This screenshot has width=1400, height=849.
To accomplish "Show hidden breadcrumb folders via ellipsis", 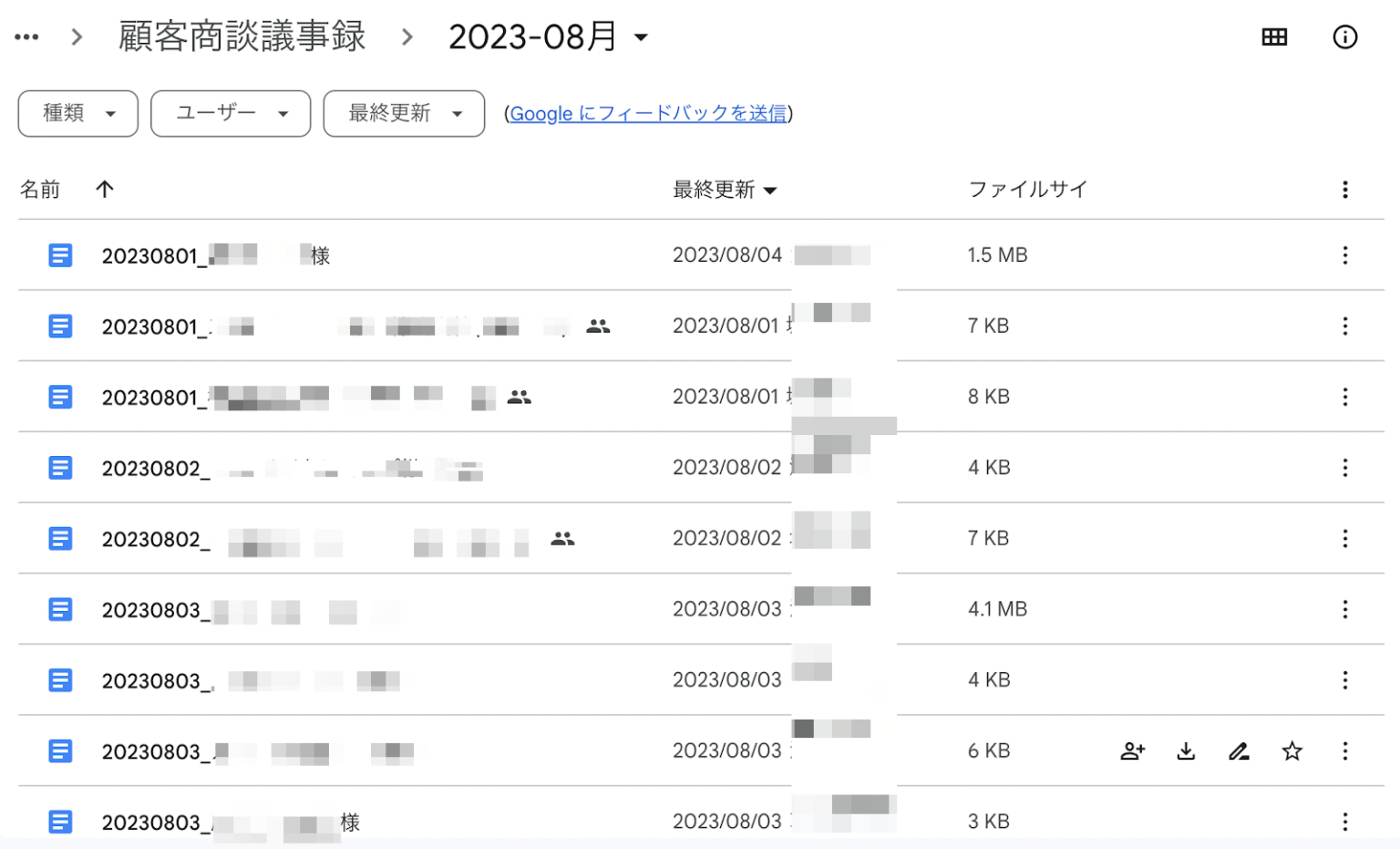I will 26,37.
